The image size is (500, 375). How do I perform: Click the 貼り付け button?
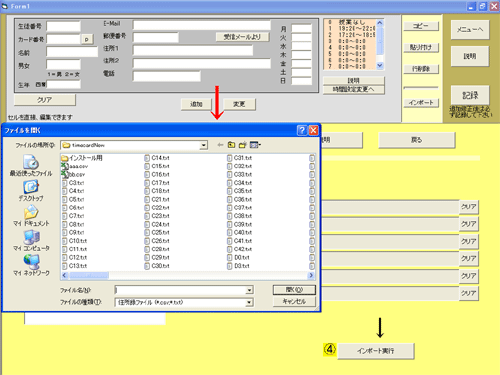(x=421, y=47)
